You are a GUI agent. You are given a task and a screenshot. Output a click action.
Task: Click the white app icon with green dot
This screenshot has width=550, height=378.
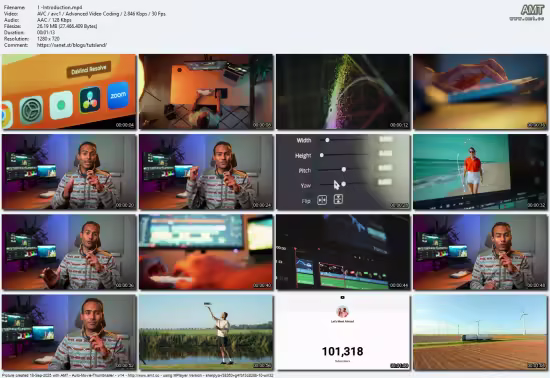61,104
